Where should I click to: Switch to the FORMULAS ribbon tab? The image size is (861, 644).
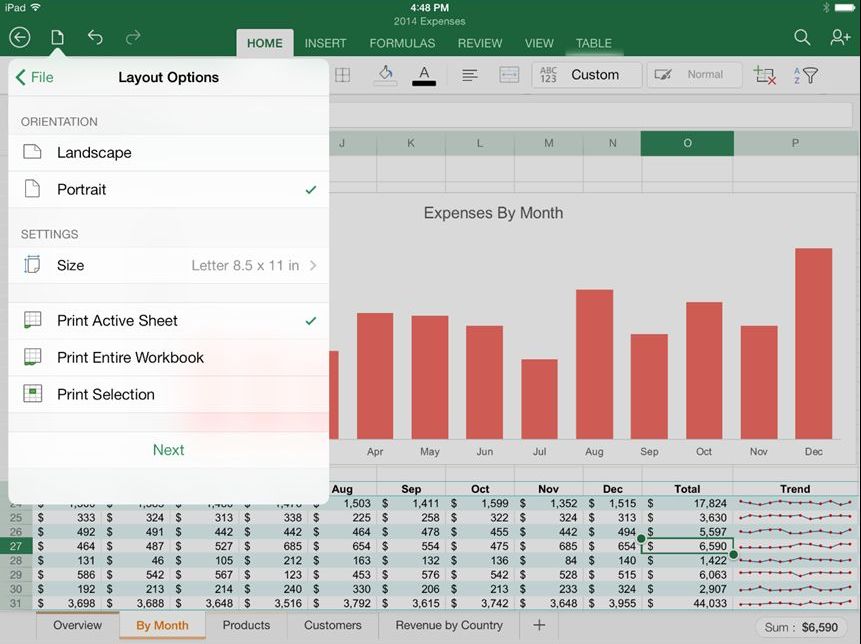pyautogui.click(x=402, y=43)
